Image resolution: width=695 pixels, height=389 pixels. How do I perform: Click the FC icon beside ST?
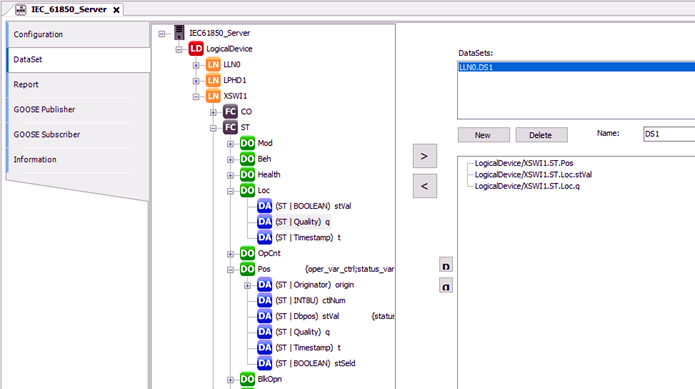coord(230,128)
